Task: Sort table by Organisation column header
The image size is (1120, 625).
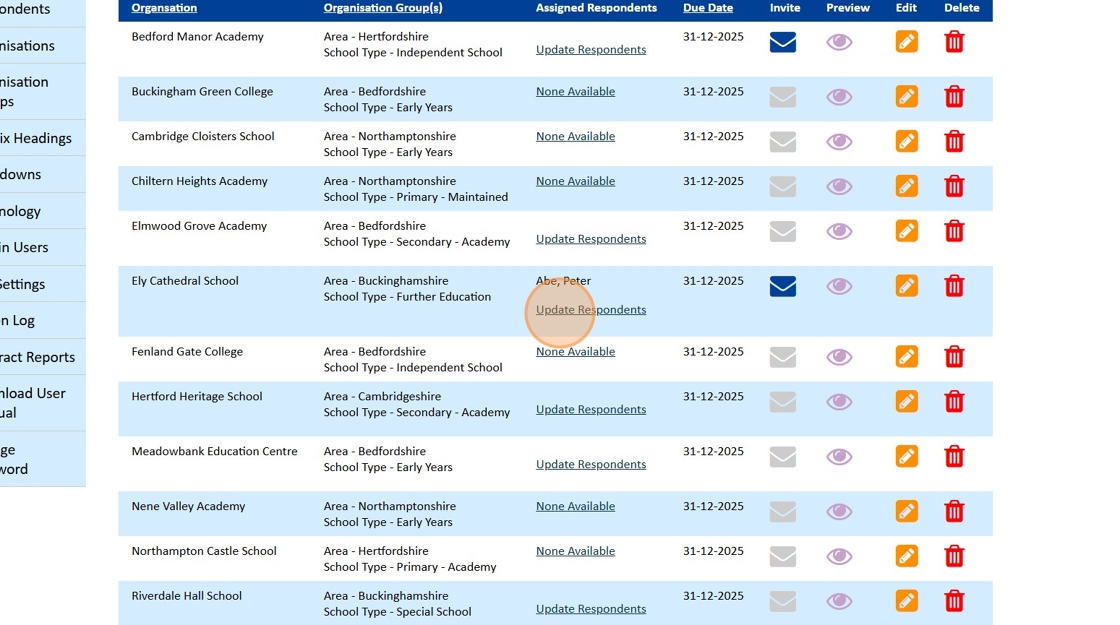Action: tap(164, 8)
